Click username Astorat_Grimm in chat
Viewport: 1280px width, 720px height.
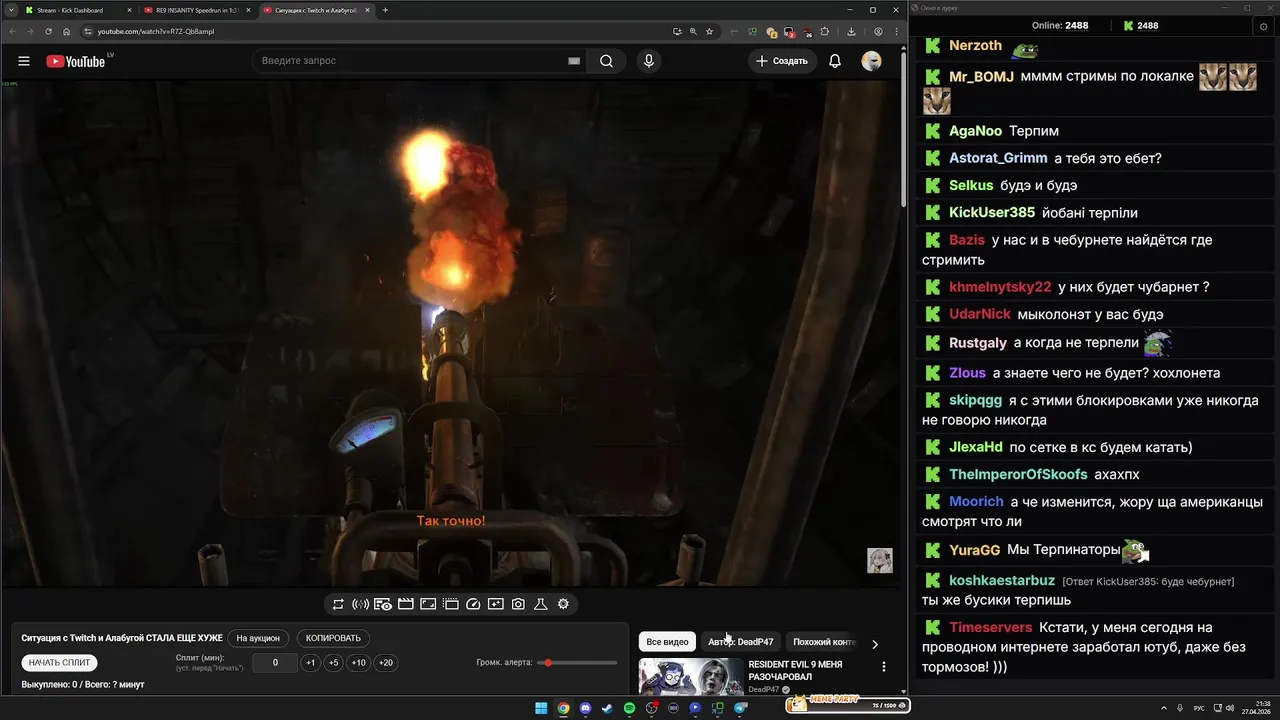[998, 158]
